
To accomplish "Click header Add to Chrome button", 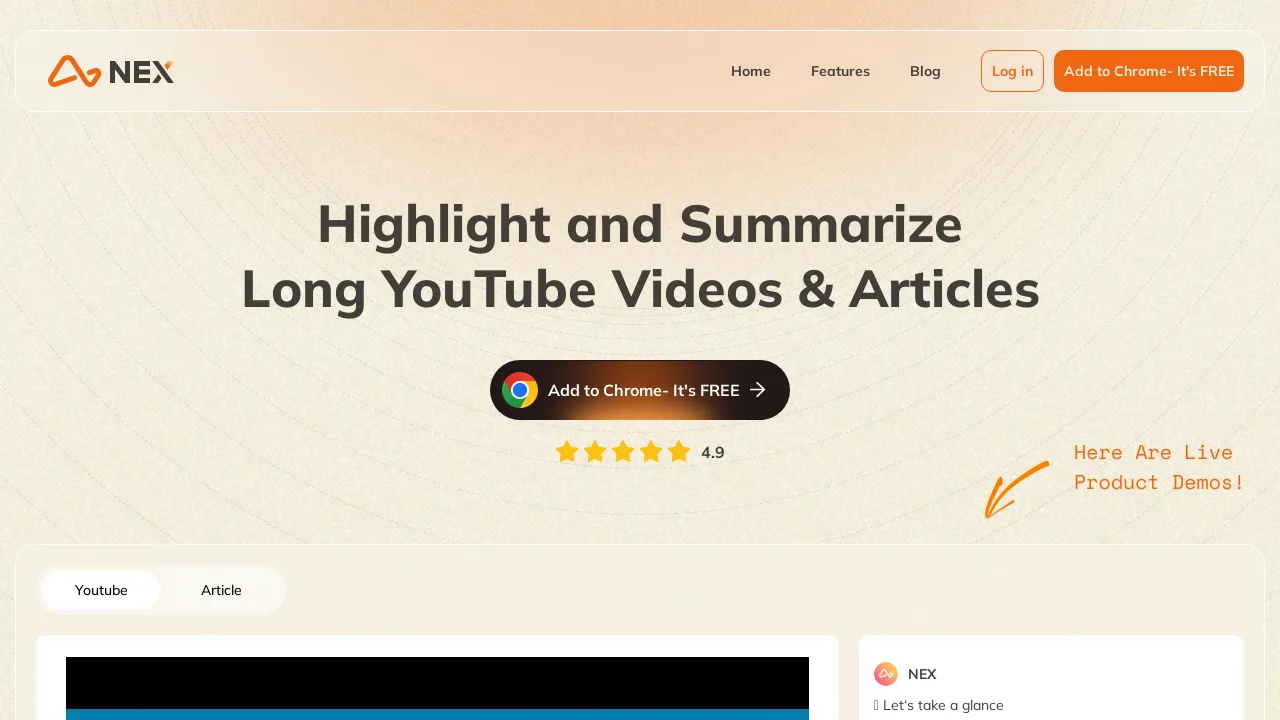I will (x=1149, y=71).
